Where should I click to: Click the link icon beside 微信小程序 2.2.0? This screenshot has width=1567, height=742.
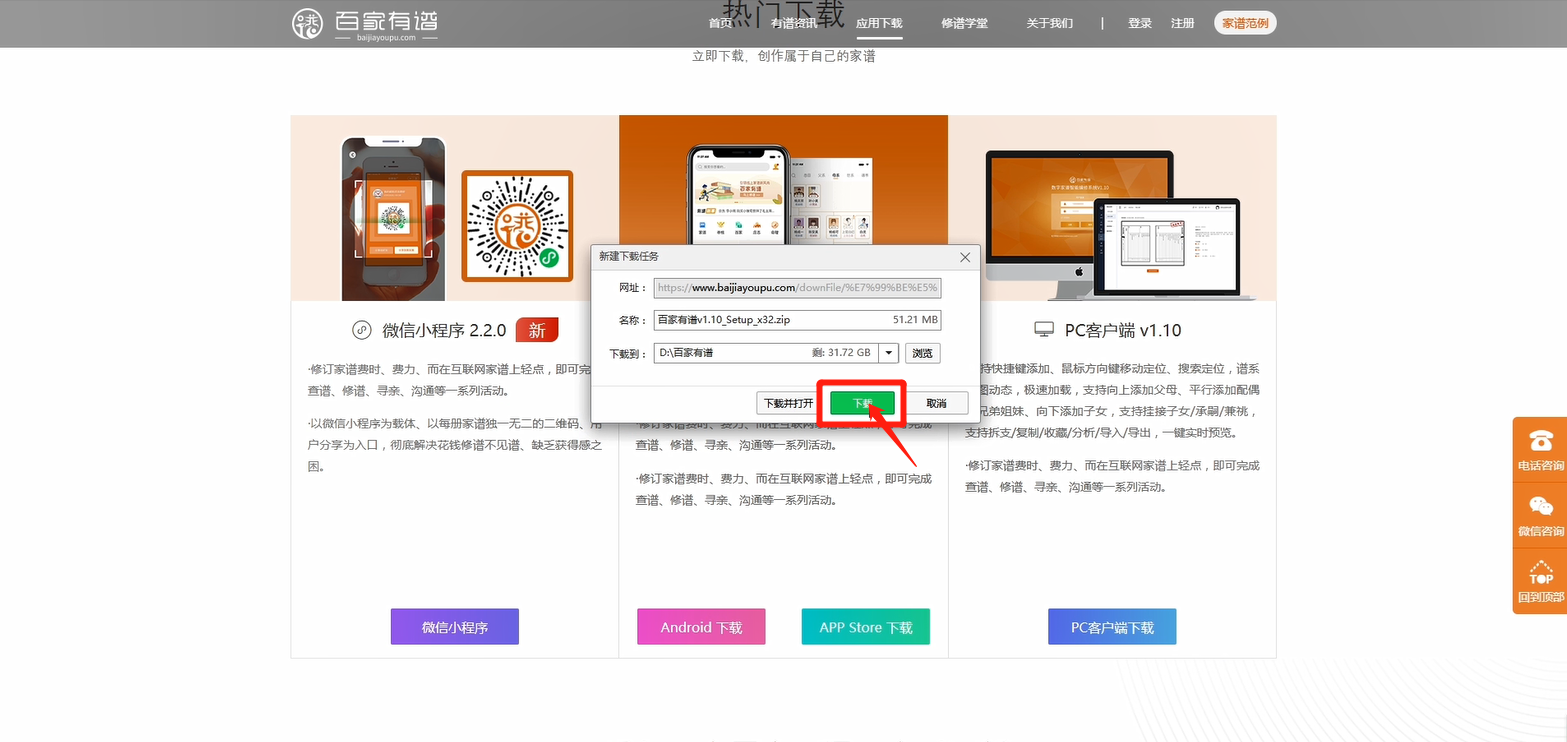pyautogui.click(x=362, y=330)
